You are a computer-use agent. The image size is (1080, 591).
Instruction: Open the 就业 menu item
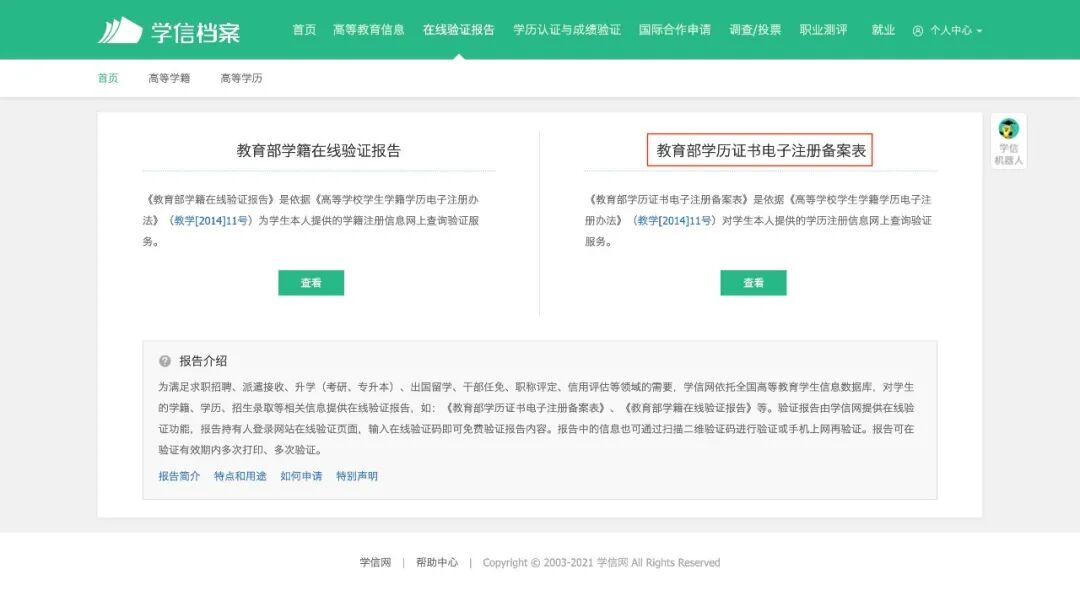[x=883, y=30]
